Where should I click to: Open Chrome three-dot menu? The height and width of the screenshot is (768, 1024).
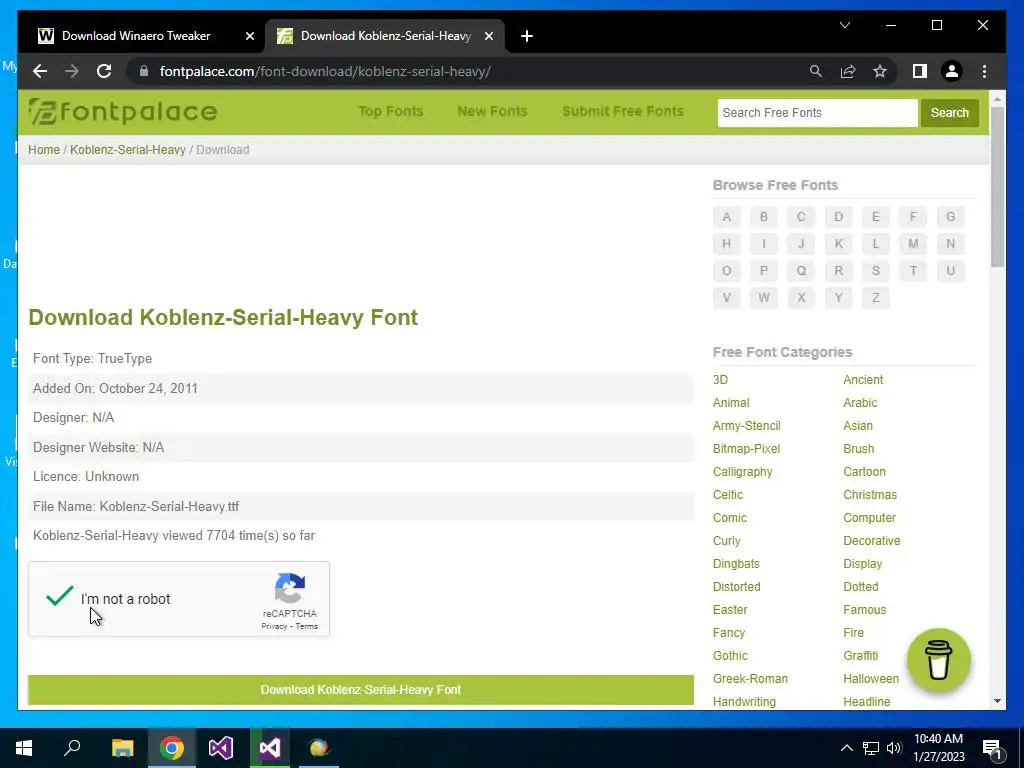pyautogui.click(x=984, y=71)
